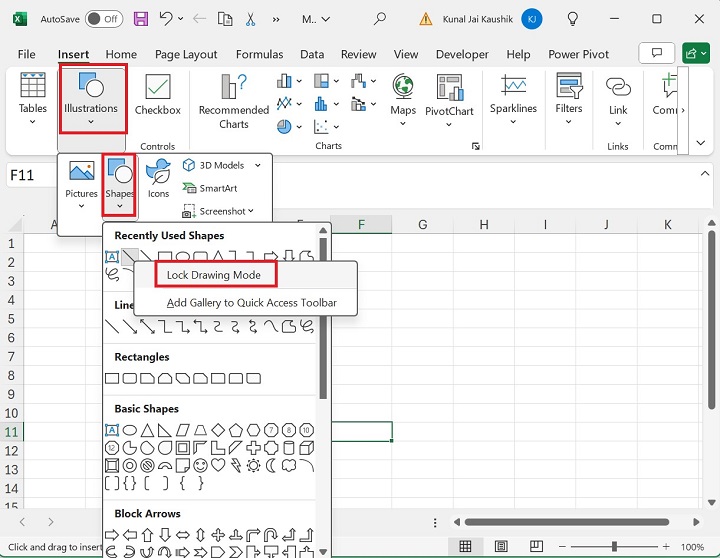Toggle the AutoSave switch
Screen dimensions: 720x558
click(x=104, y=19)
